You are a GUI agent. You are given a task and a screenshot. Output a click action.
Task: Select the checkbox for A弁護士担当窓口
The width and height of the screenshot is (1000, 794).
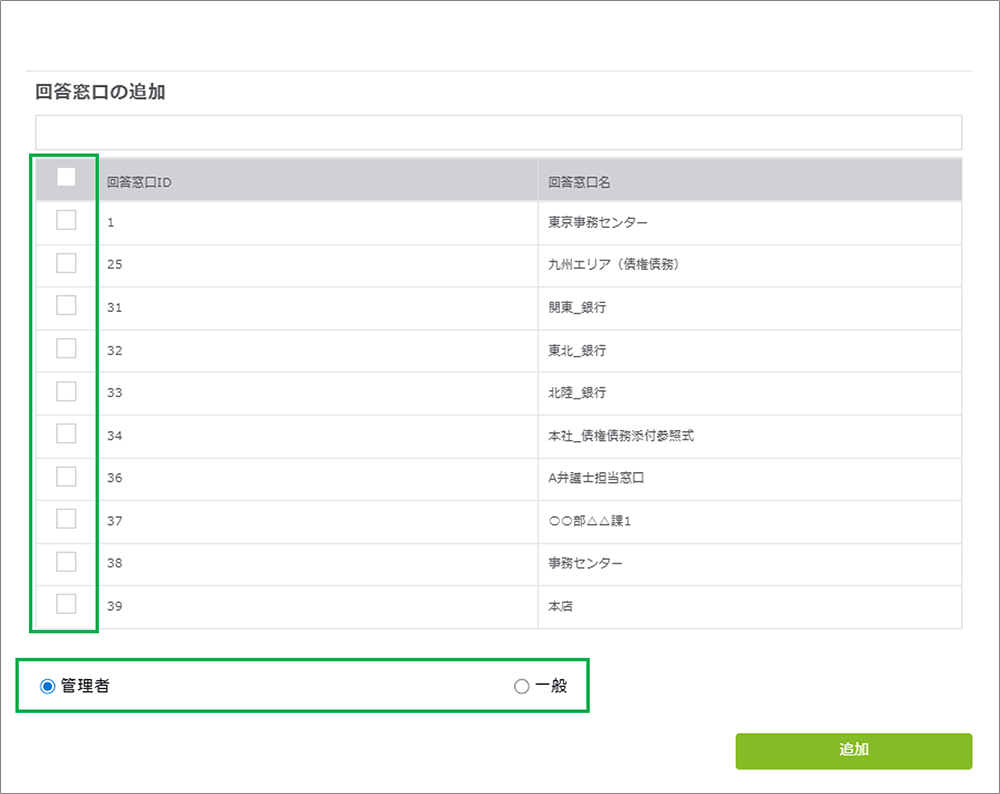66,476
